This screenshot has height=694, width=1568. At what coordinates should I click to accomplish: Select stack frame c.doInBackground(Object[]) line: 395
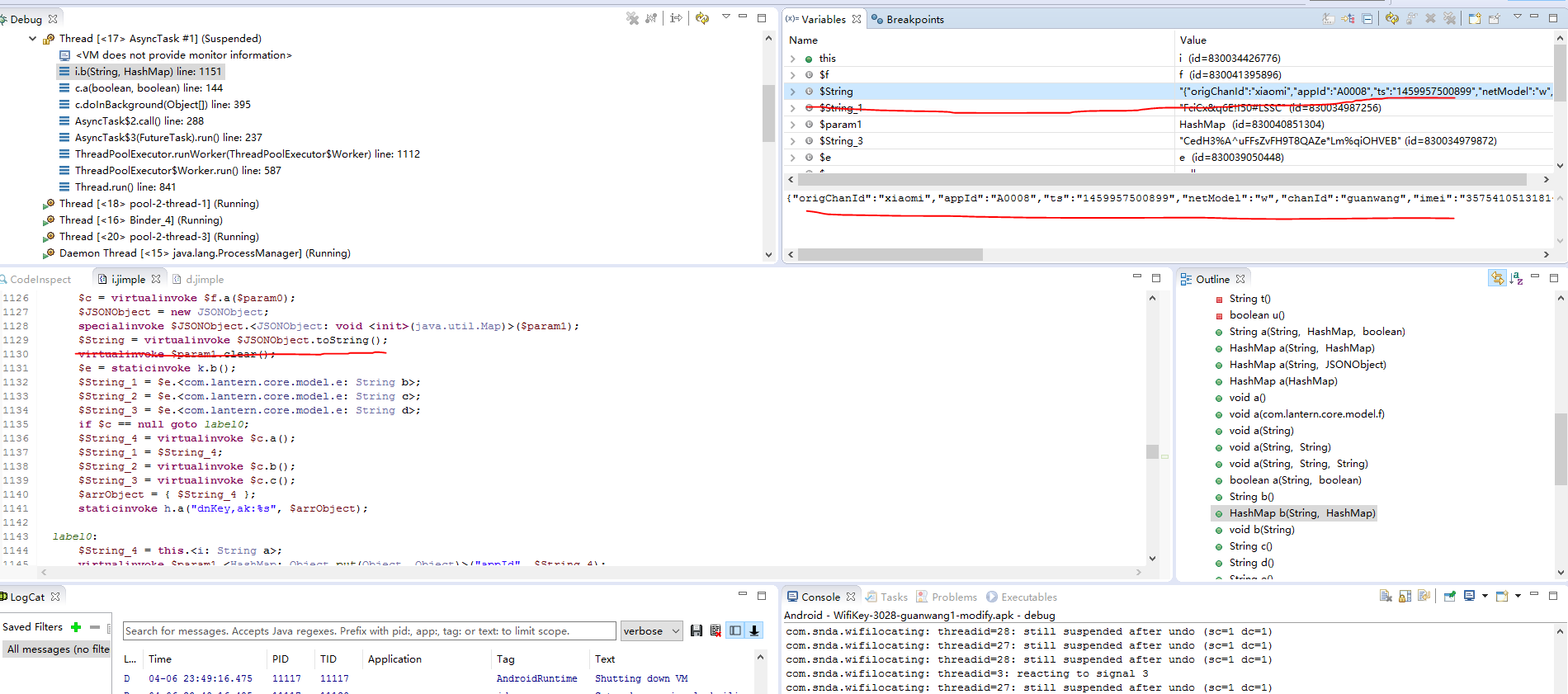click(x=163, y=105)
